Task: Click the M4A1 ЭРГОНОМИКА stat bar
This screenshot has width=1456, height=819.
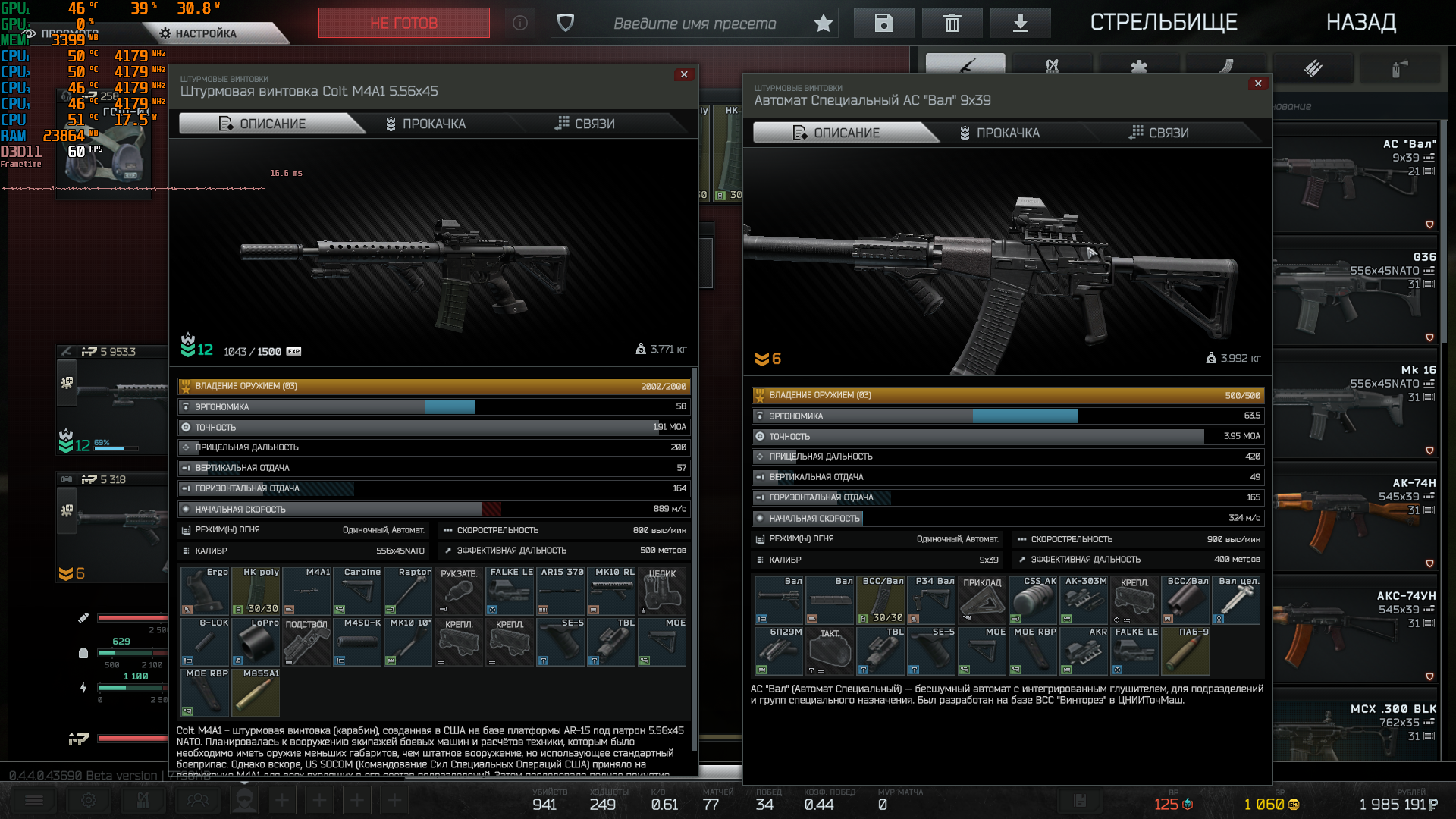Action: [x=435, y=406]
